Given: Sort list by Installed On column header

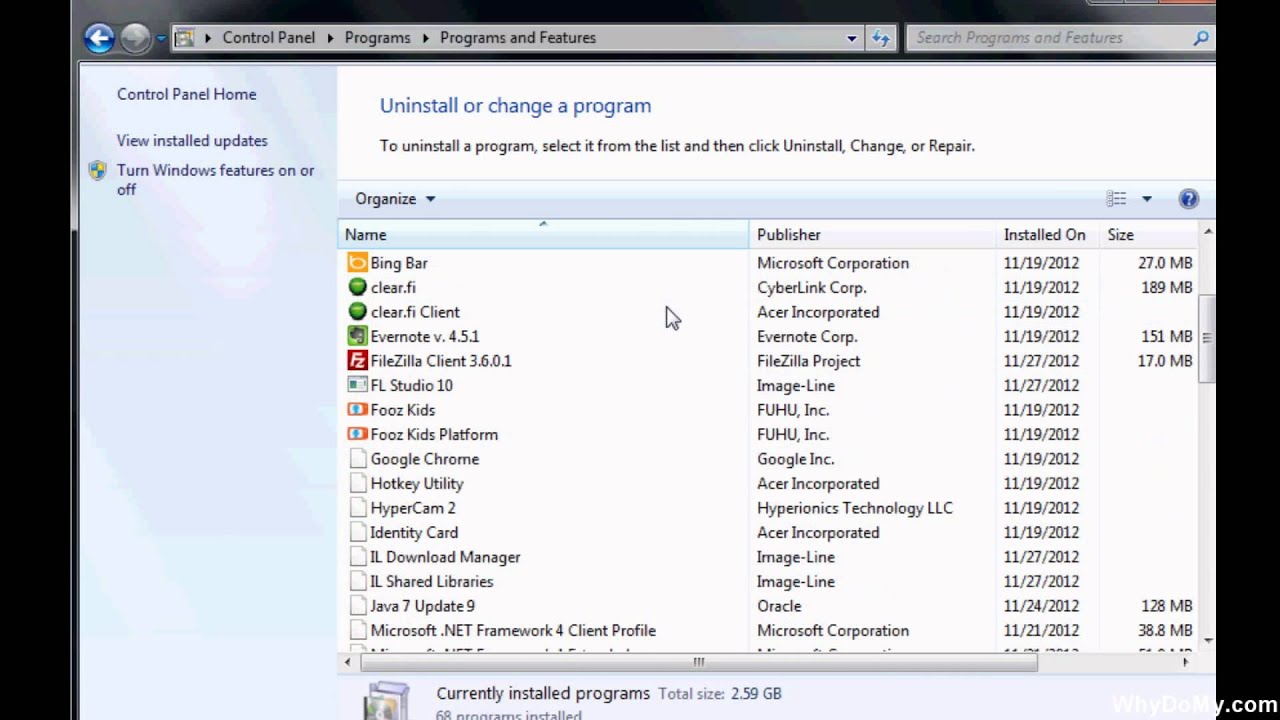Looking at the screenshot, I should tap(1047, 235).
